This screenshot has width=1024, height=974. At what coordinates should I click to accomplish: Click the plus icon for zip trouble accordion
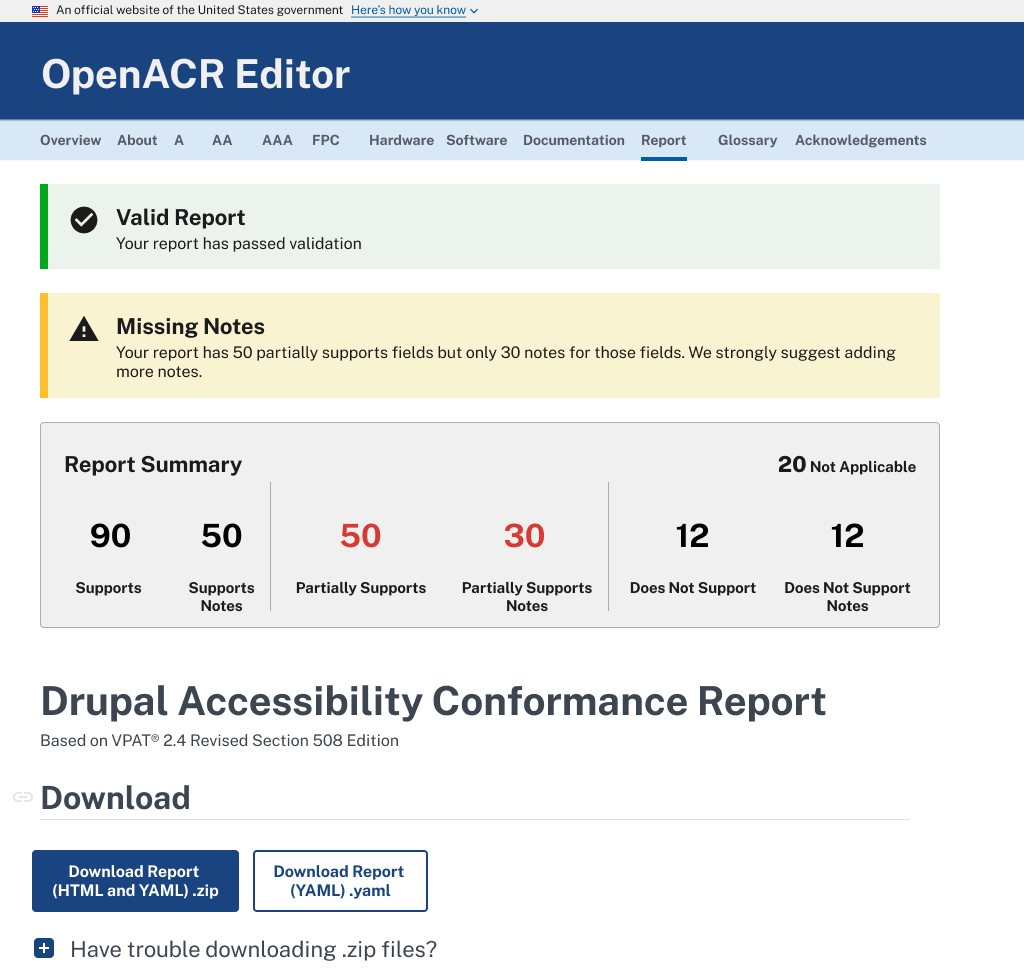pyautogui.click(x=44, y=948)
